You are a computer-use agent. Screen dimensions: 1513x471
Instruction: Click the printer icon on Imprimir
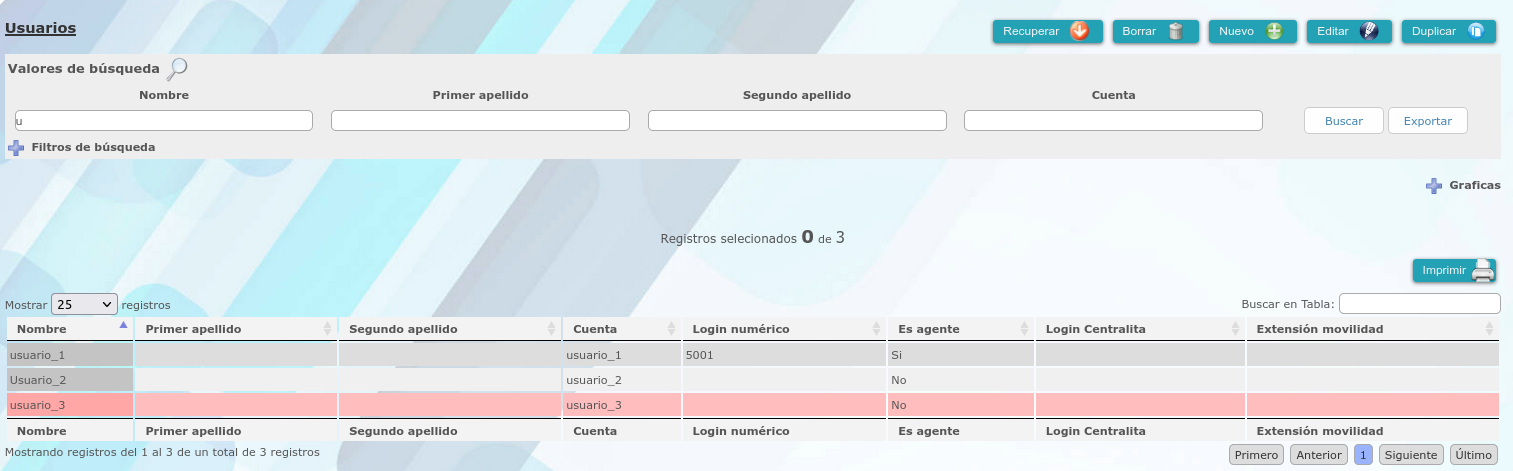coord(1482,271)
